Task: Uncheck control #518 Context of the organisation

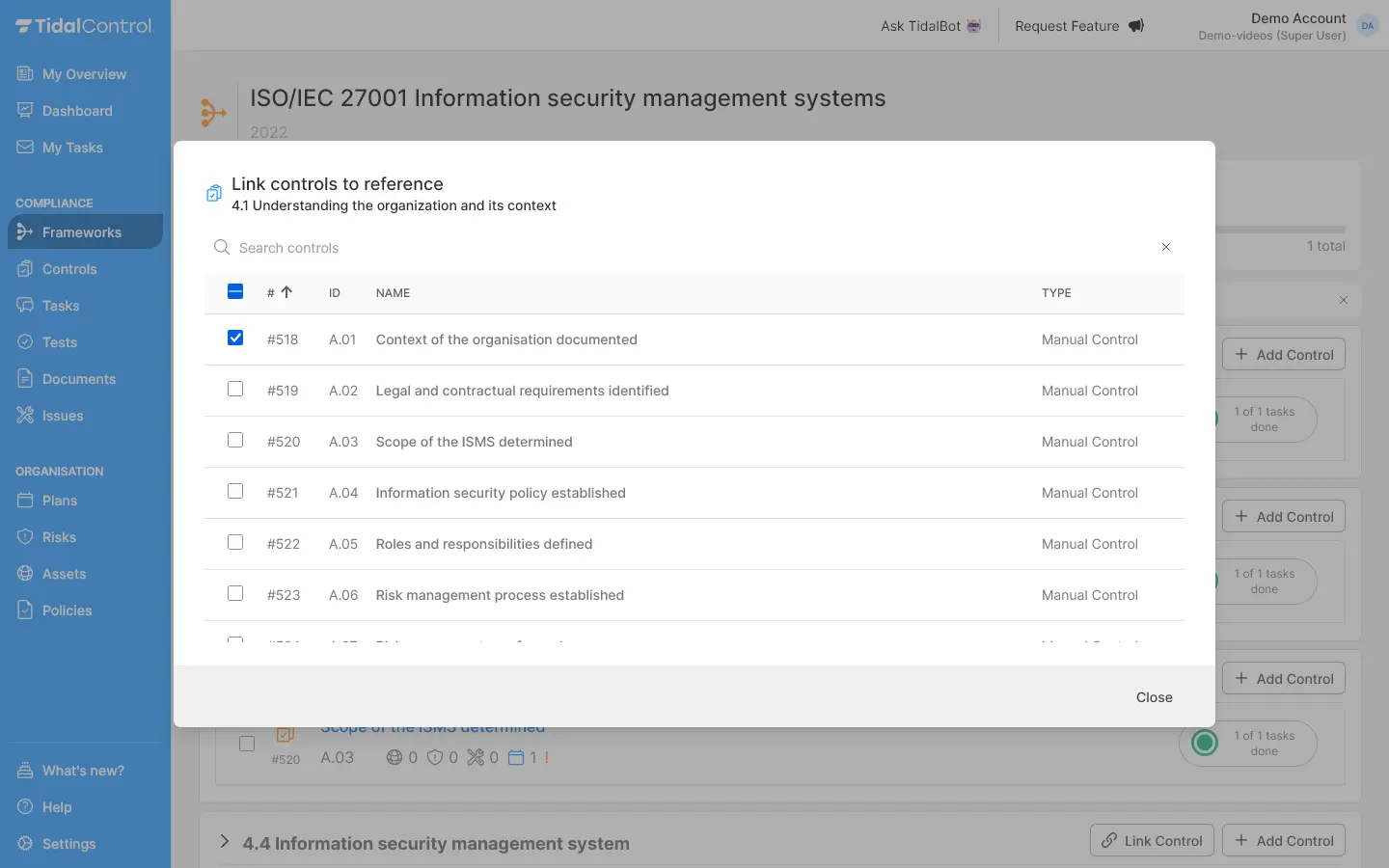Action: click(235, 339)
